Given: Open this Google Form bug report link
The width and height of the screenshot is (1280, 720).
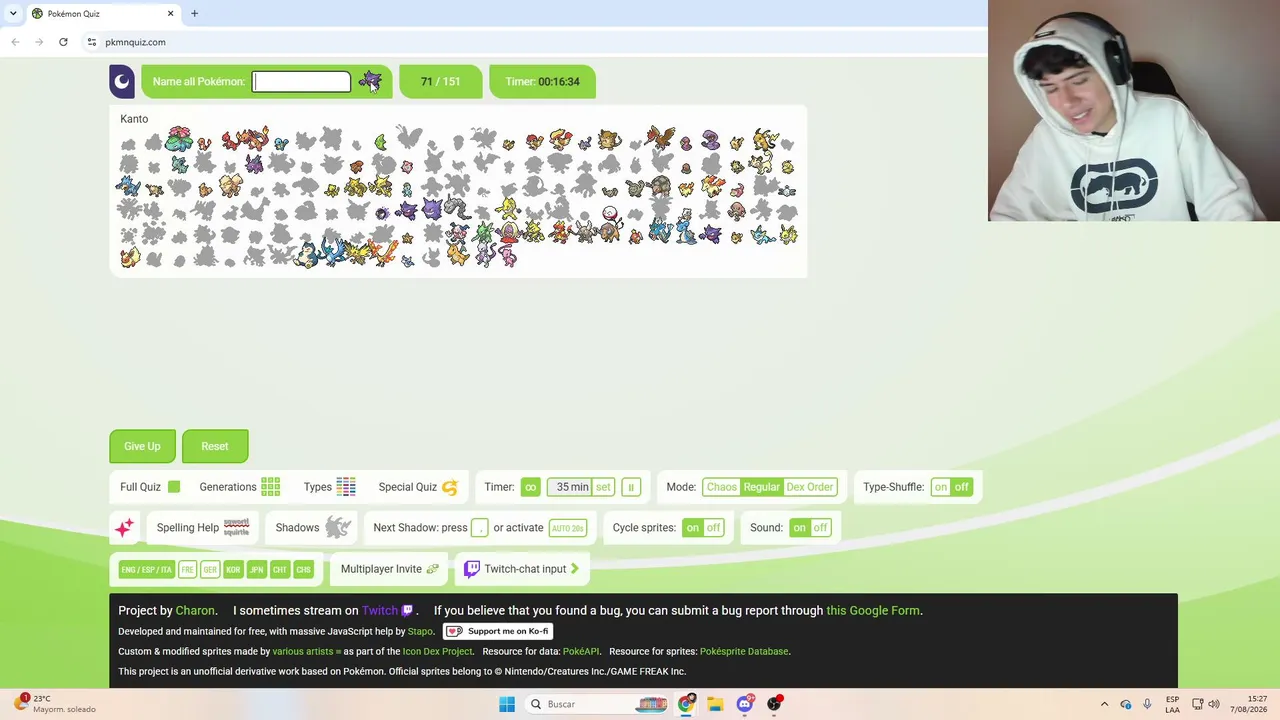Looking at the screenshot, I should tap(873, 610).
